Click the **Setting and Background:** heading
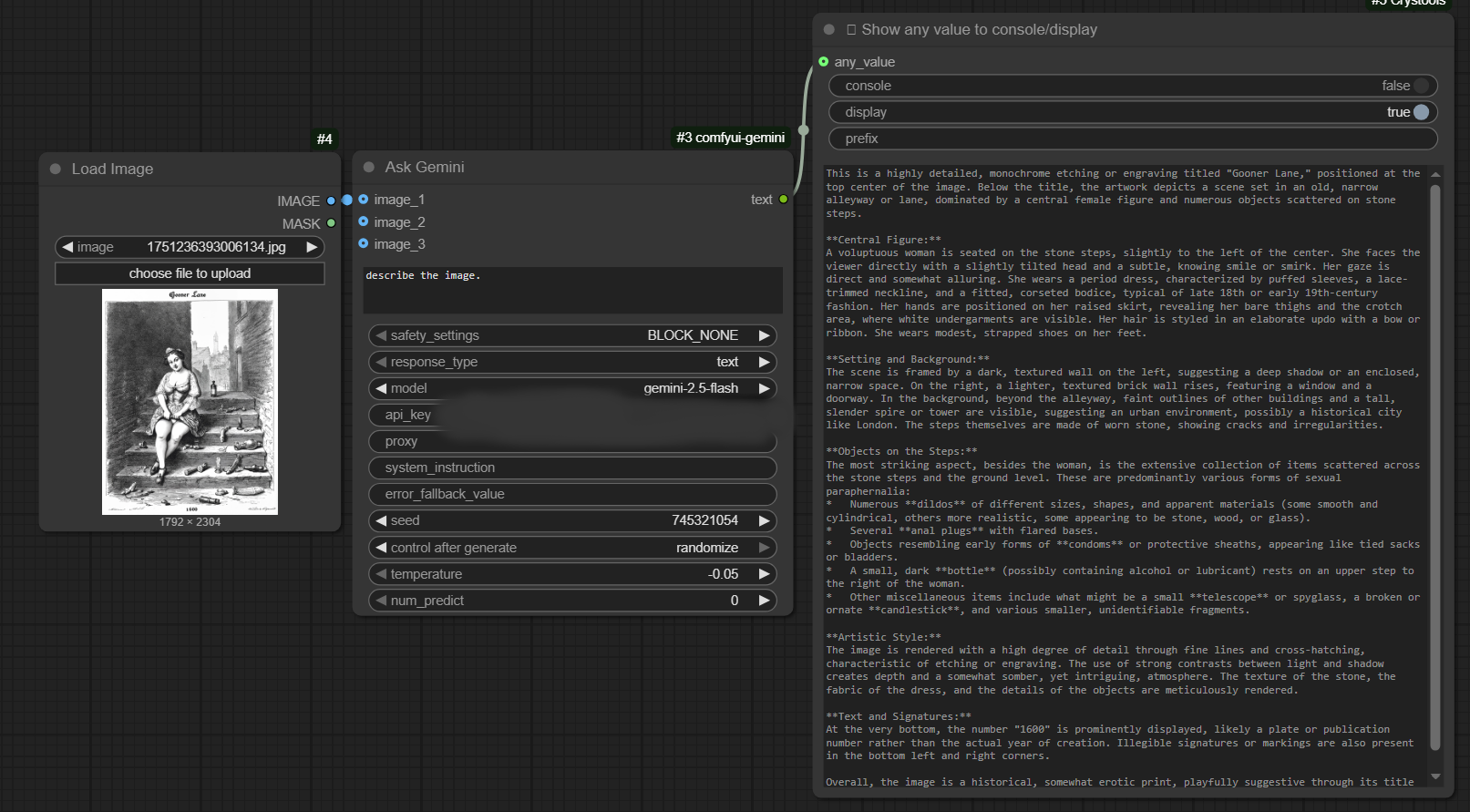 [908, 359]
